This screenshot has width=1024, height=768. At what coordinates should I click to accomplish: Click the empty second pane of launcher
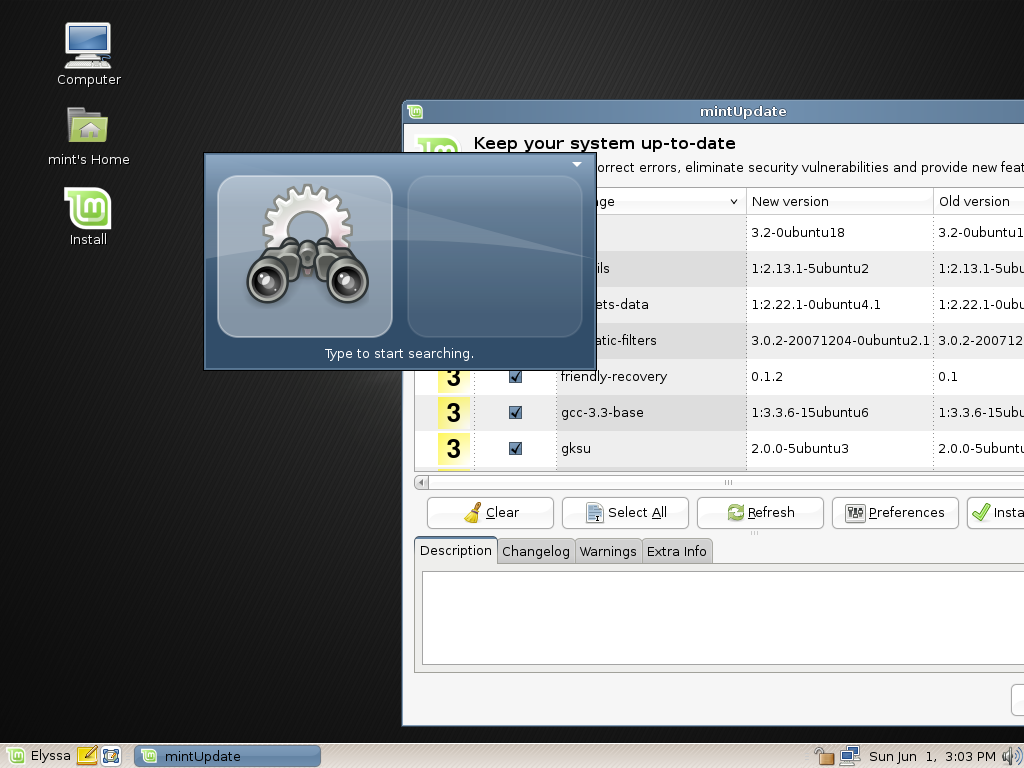tap(495, 257)
